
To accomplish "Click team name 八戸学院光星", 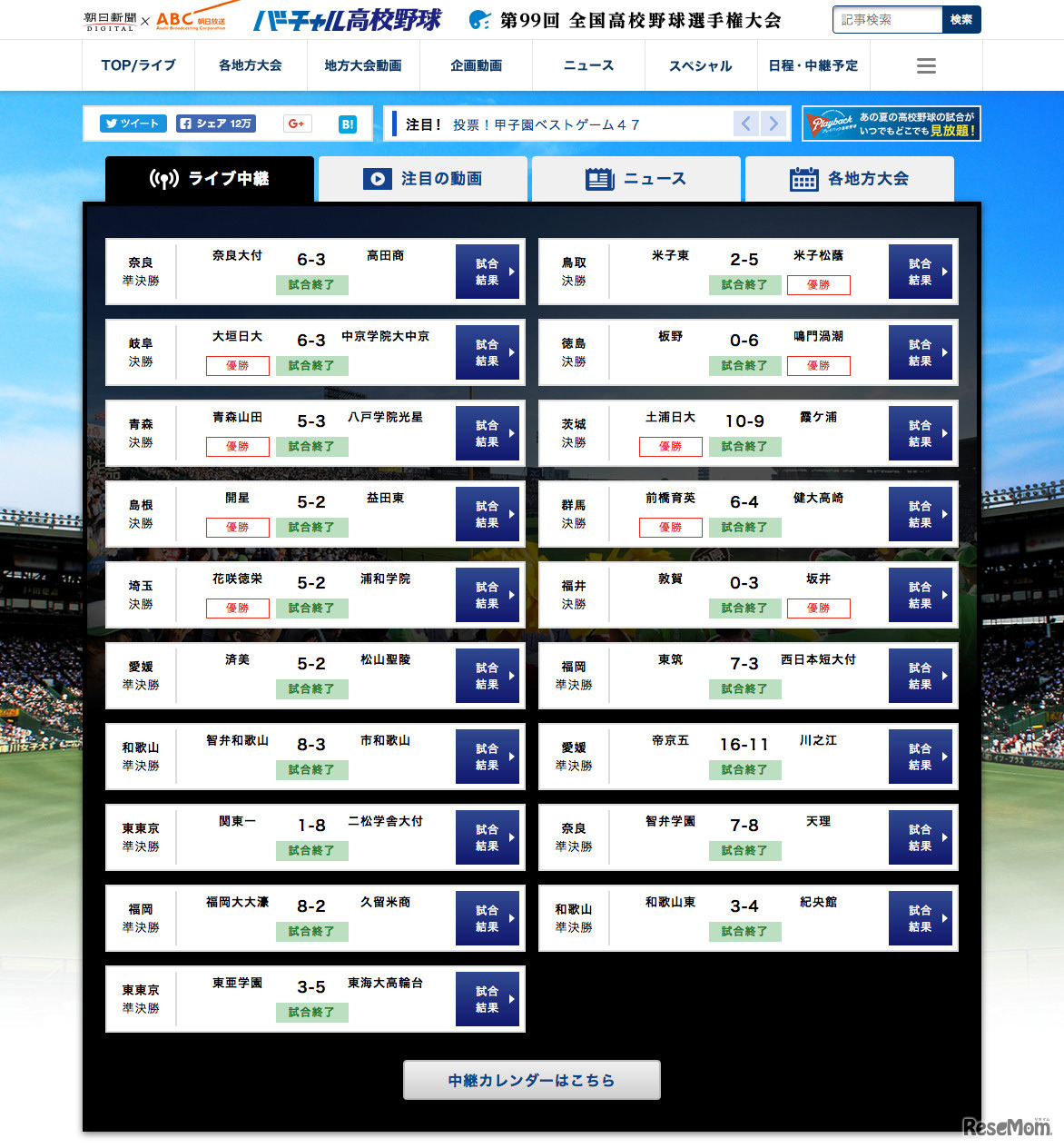I will (386, 417).
